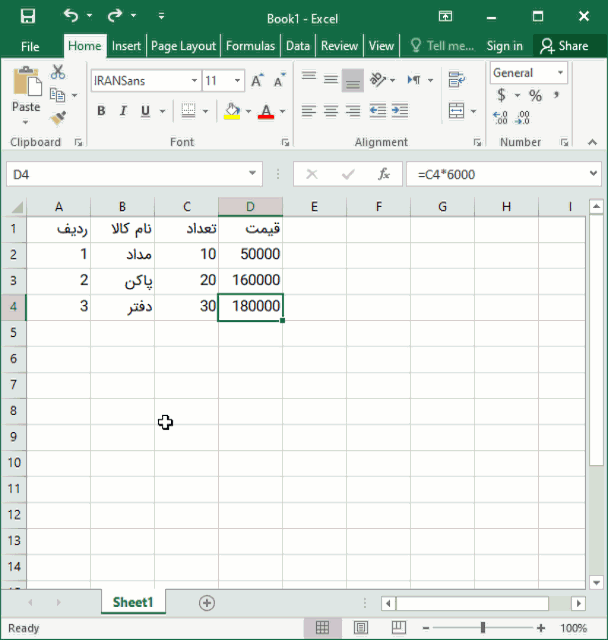Click the Save icon in title bar
The height and width of the screenshot is (640, 608).
[x=27, y=17]
